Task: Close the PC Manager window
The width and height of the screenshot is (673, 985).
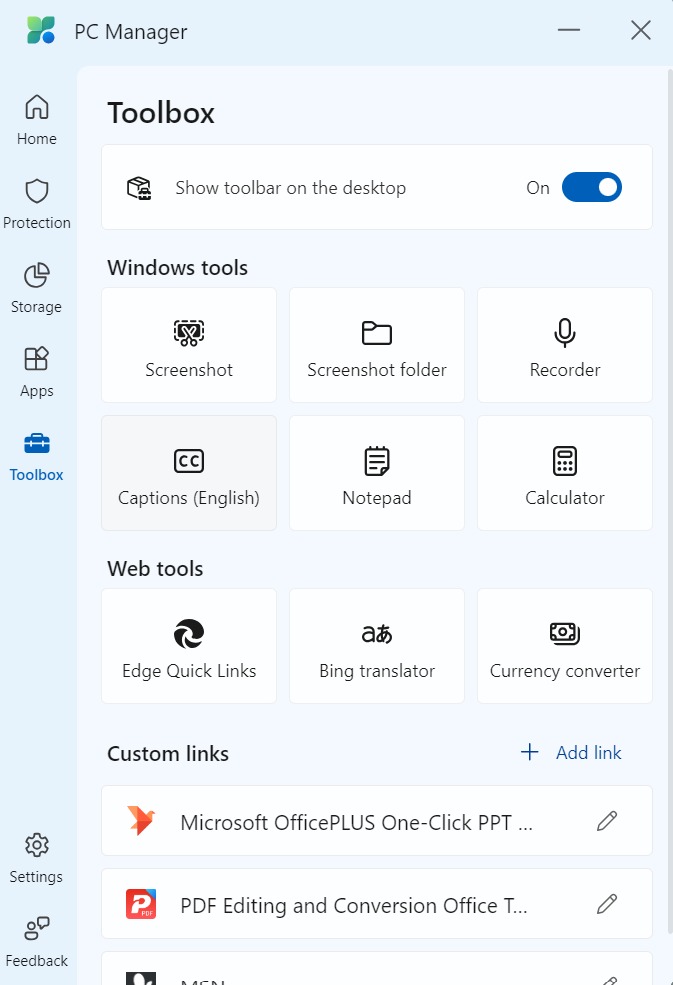Action: (x=641, y=30)
